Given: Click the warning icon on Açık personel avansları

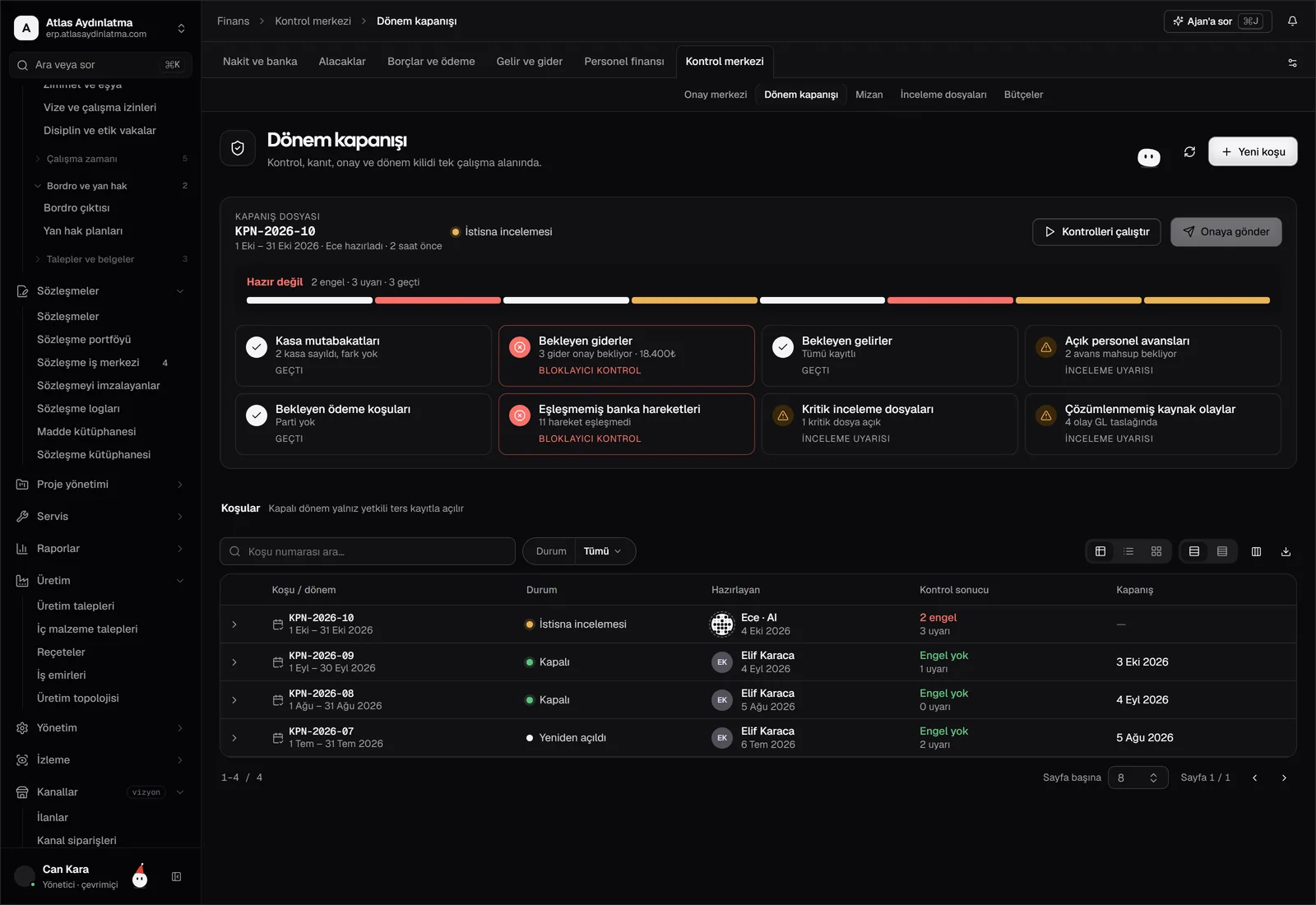Looking at the screenshot, I should point(1046,347).
